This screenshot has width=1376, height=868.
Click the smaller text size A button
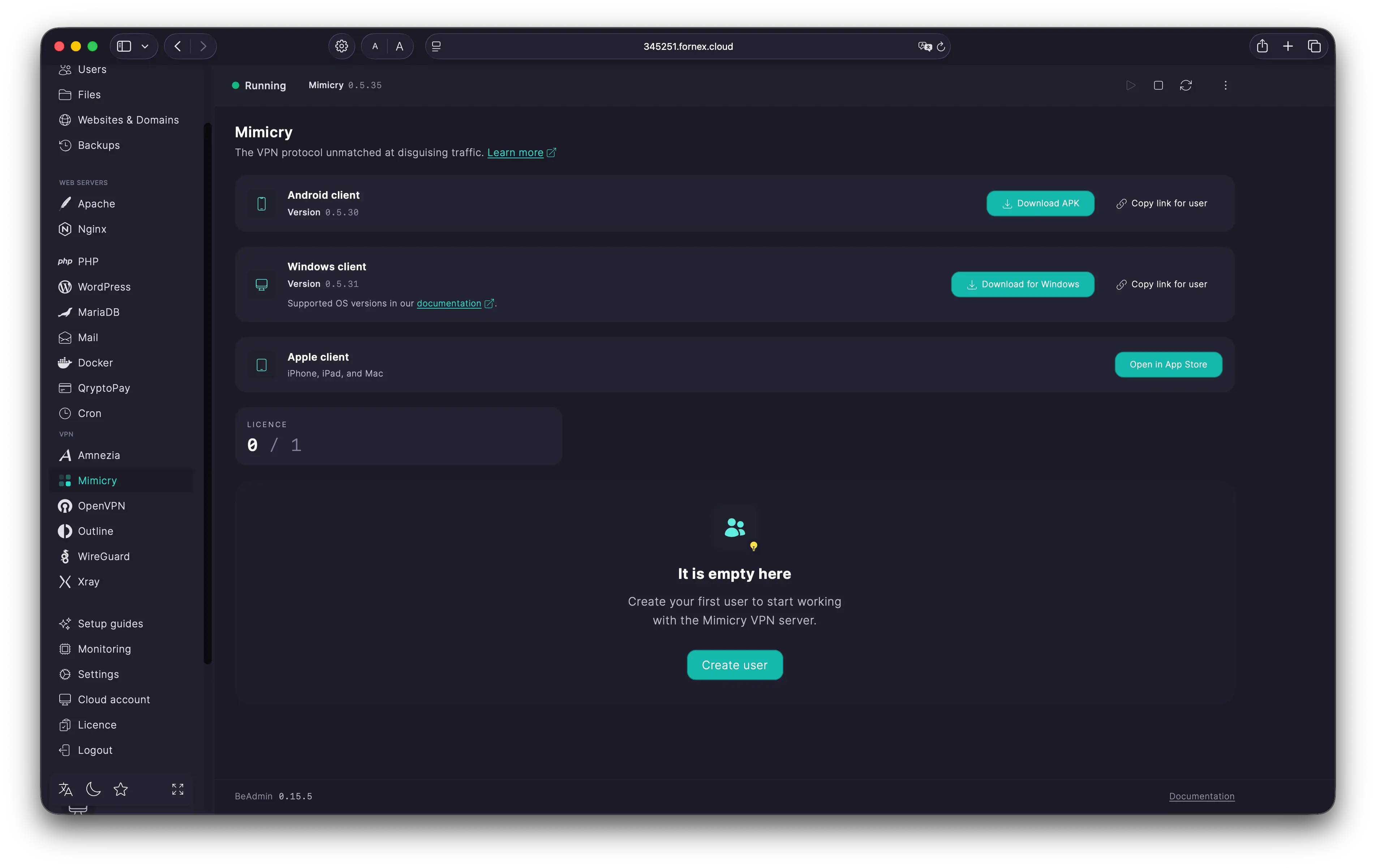[375, 46]
